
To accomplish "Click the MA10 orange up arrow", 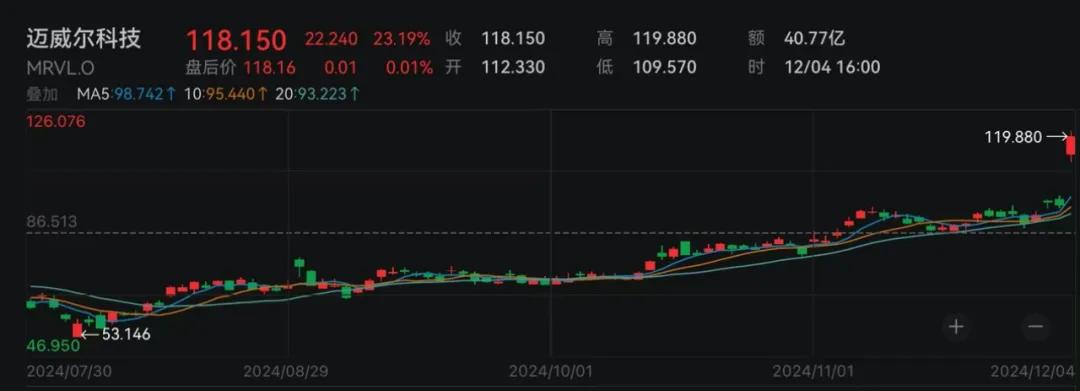I will (x=262, y=94).
